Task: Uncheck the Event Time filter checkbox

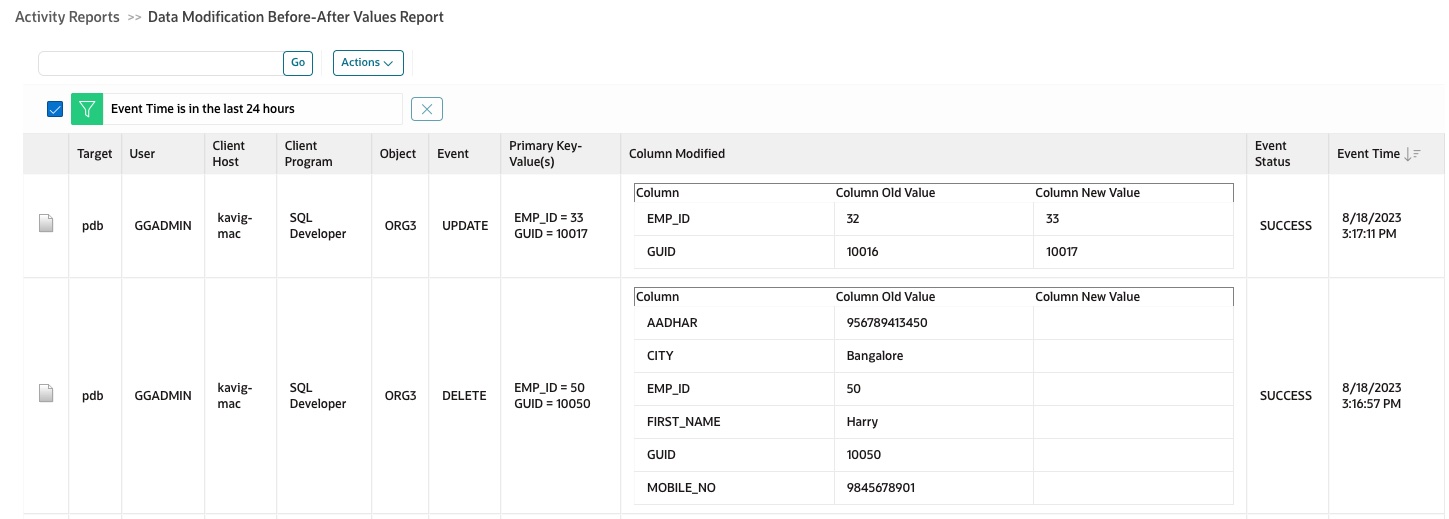Action: click(x=55, y=109)
